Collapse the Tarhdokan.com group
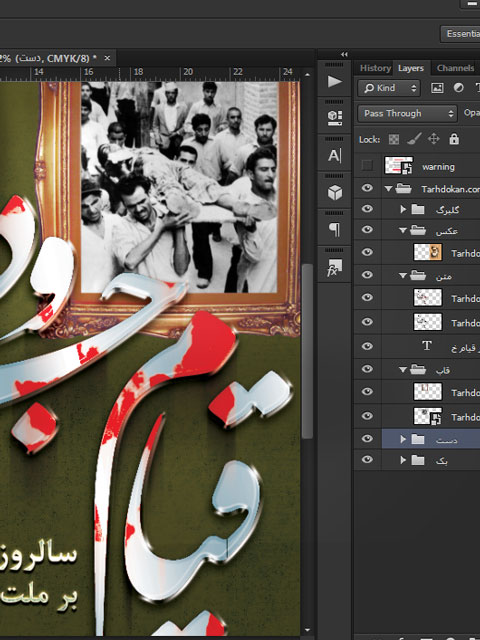The image size is (480, 640). coord(388,189)
